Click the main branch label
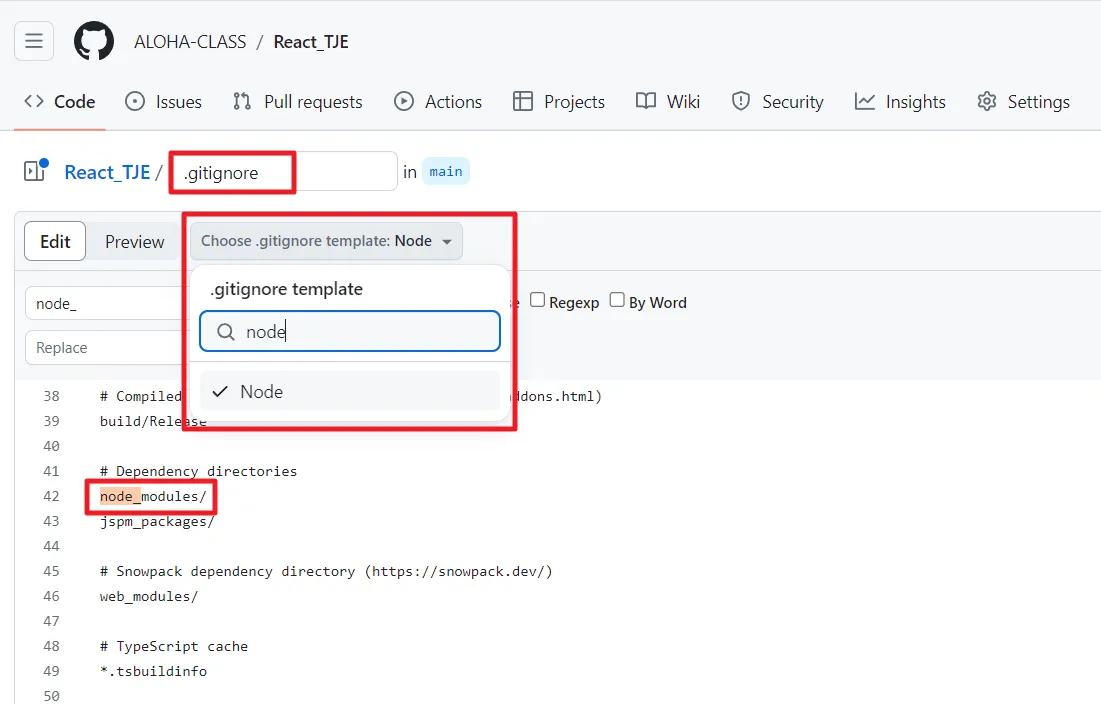Image resolution: width=1101 pixels, height=704 pixels. tap(446, 171)
